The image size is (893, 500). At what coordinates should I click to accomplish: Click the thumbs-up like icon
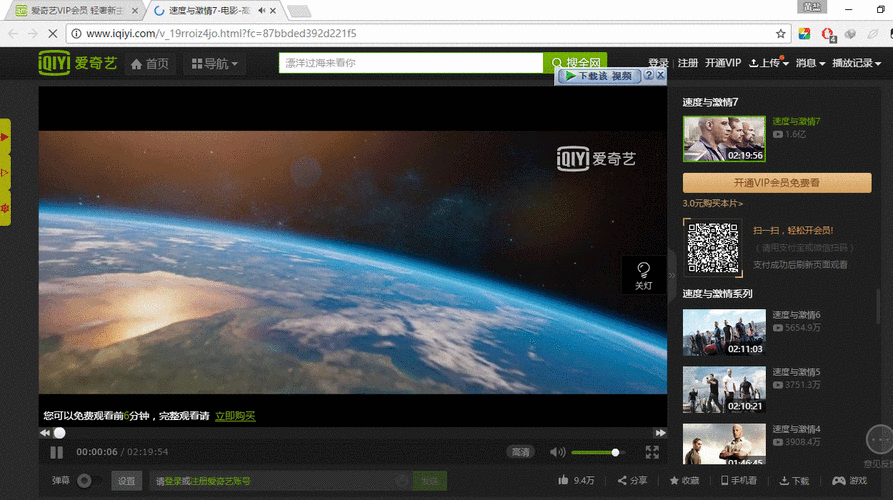[x=563, y=480]
